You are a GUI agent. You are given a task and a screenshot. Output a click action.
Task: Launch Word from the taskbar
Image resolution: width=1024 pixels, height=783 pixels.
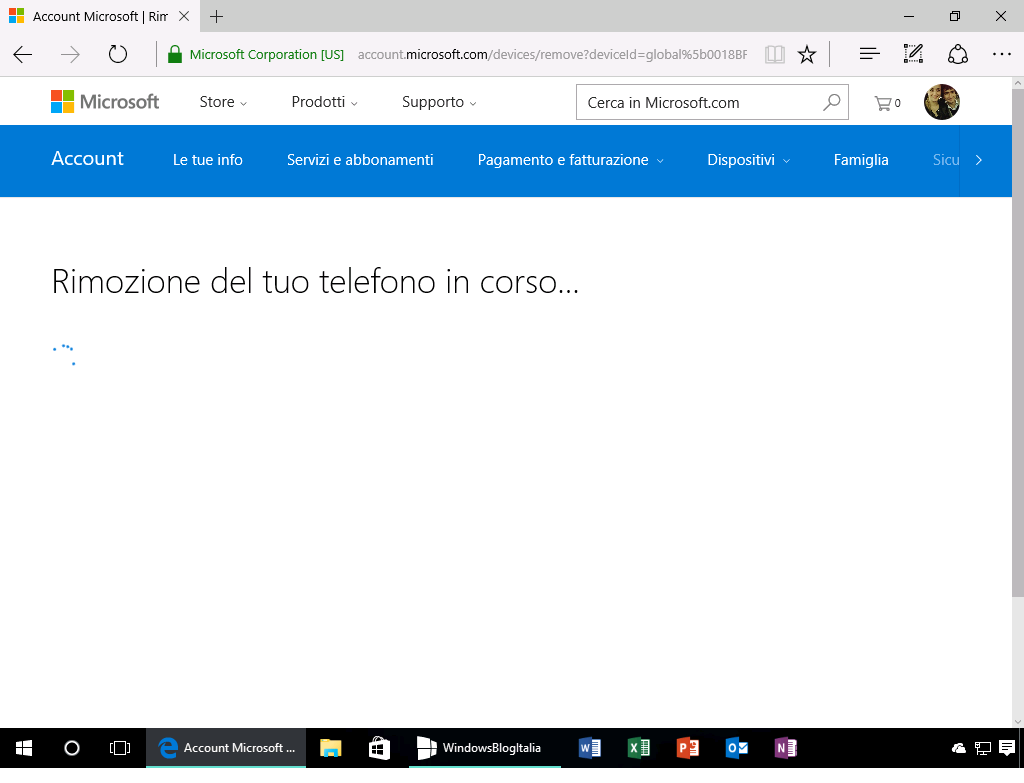coord(590,748)
